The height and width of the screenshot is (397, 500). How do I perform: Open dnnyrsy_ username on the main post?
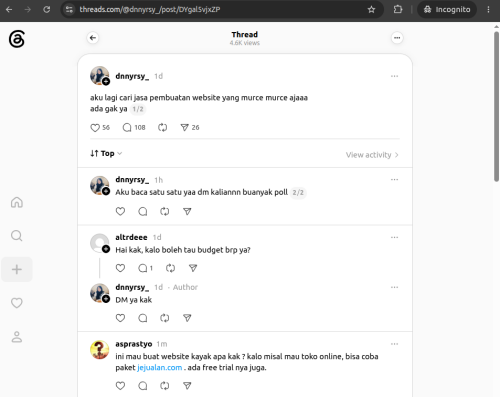tap(132, 76)
